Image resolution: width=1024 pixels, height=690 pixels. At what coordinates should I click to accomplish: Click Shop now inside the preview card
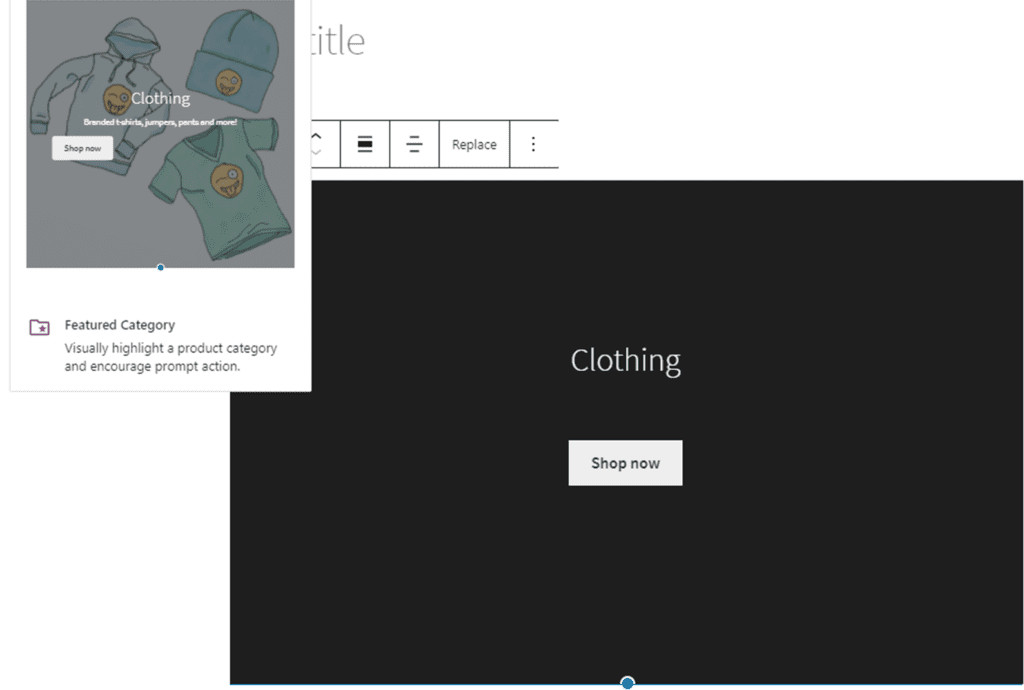coord(82,147)
